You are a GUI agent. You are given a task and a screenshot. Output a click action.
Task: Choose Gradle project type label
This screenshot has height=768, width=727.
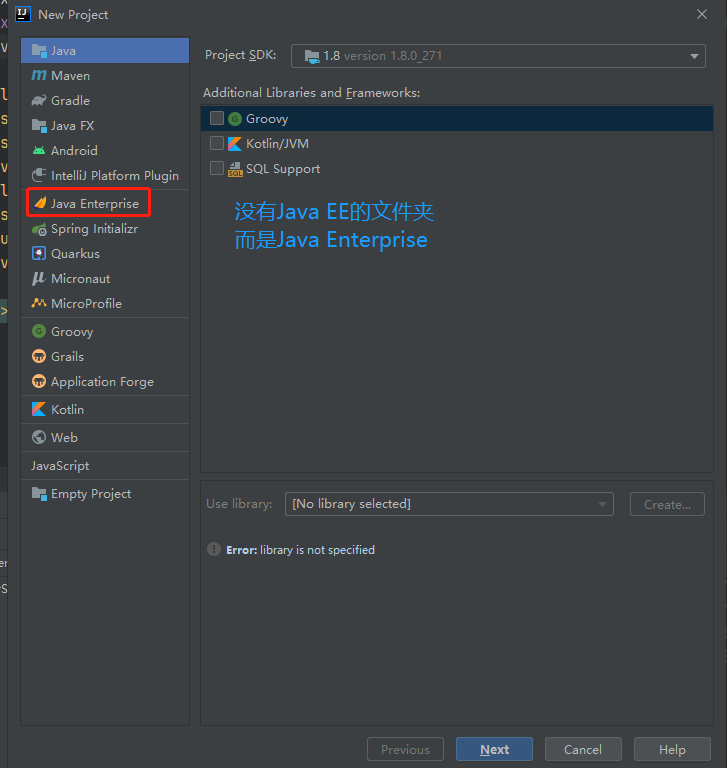71,101
